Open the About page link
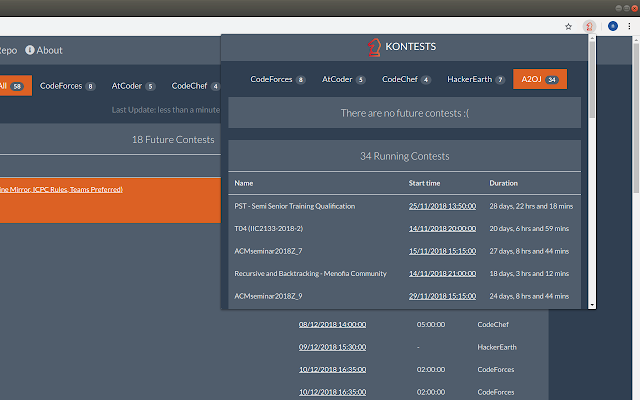 click(x=44, y=50)
